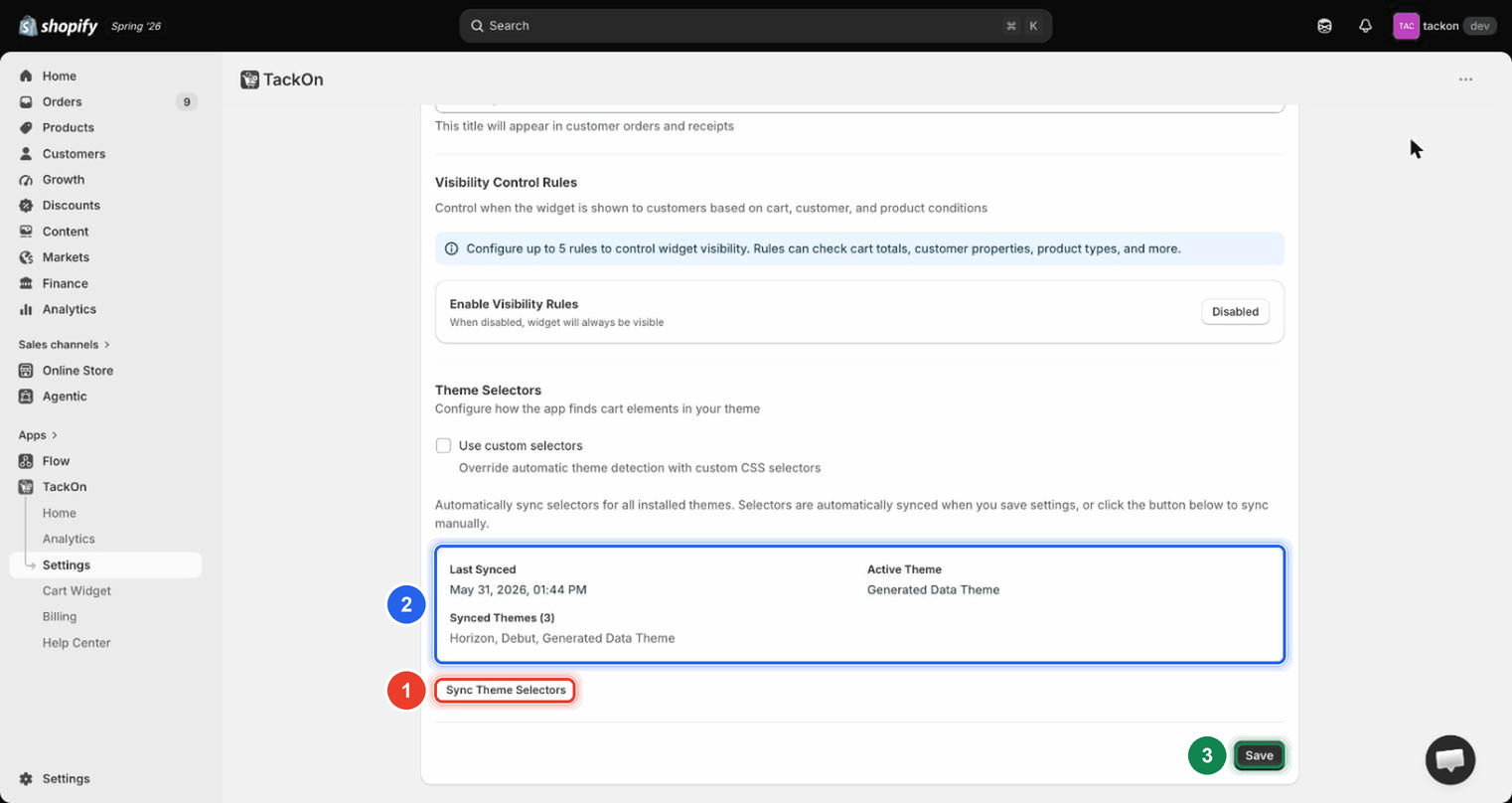The width and height of the screenshot is (1512, 803).
Task: Click the synced themes list Horizon, Debut
Action: point(561,638)
